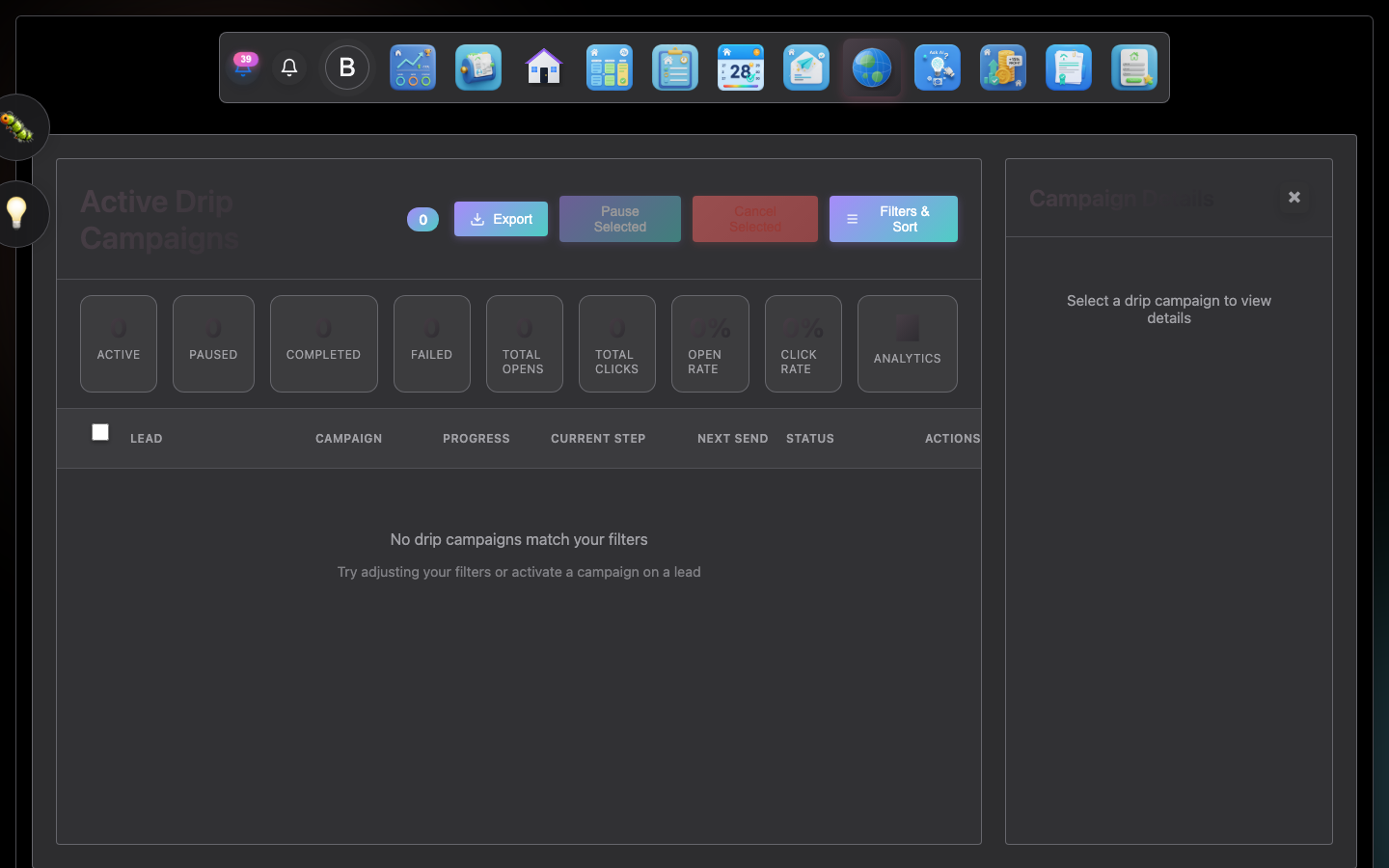Close the Campaign Details panel
1389x868 pixels.
pyautogui.click(x=1294, y=198)
